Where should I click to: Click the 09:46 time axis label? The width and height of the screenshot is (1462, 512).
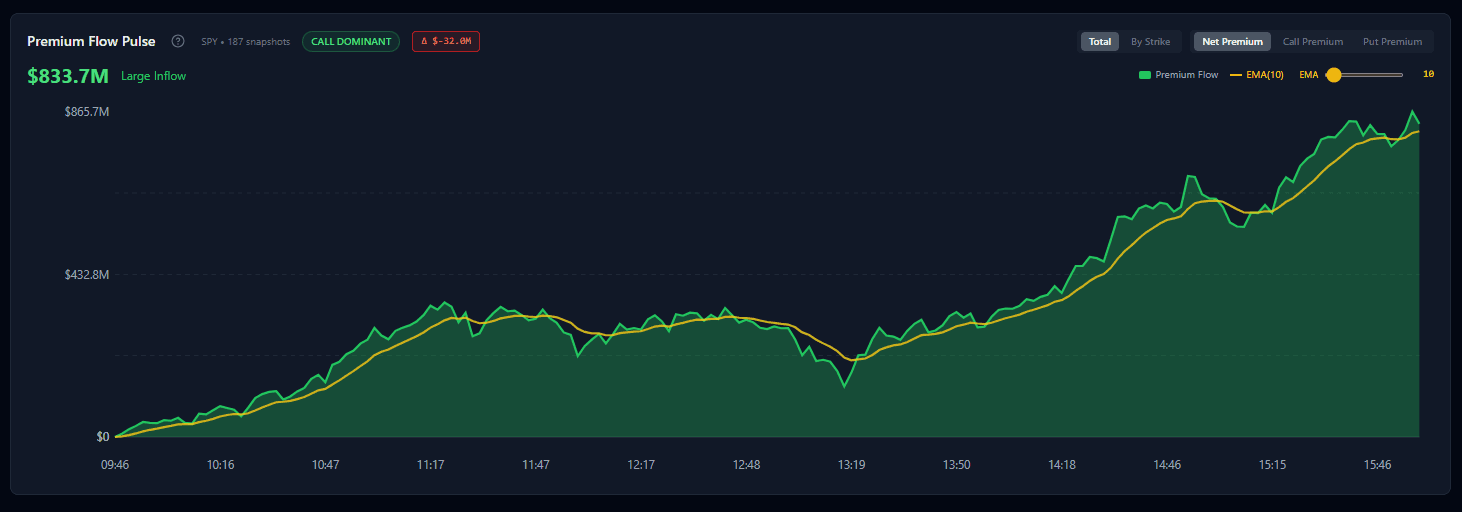[x=115, y=465]
